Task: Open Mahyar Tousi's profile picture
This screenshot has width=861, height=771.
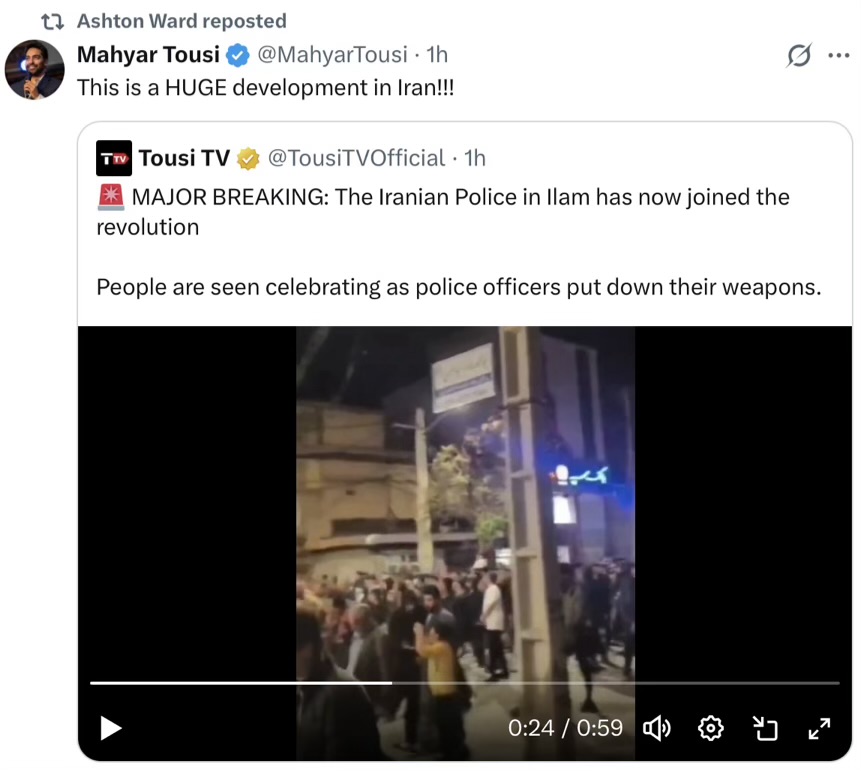Action: (x=35, y=70)
